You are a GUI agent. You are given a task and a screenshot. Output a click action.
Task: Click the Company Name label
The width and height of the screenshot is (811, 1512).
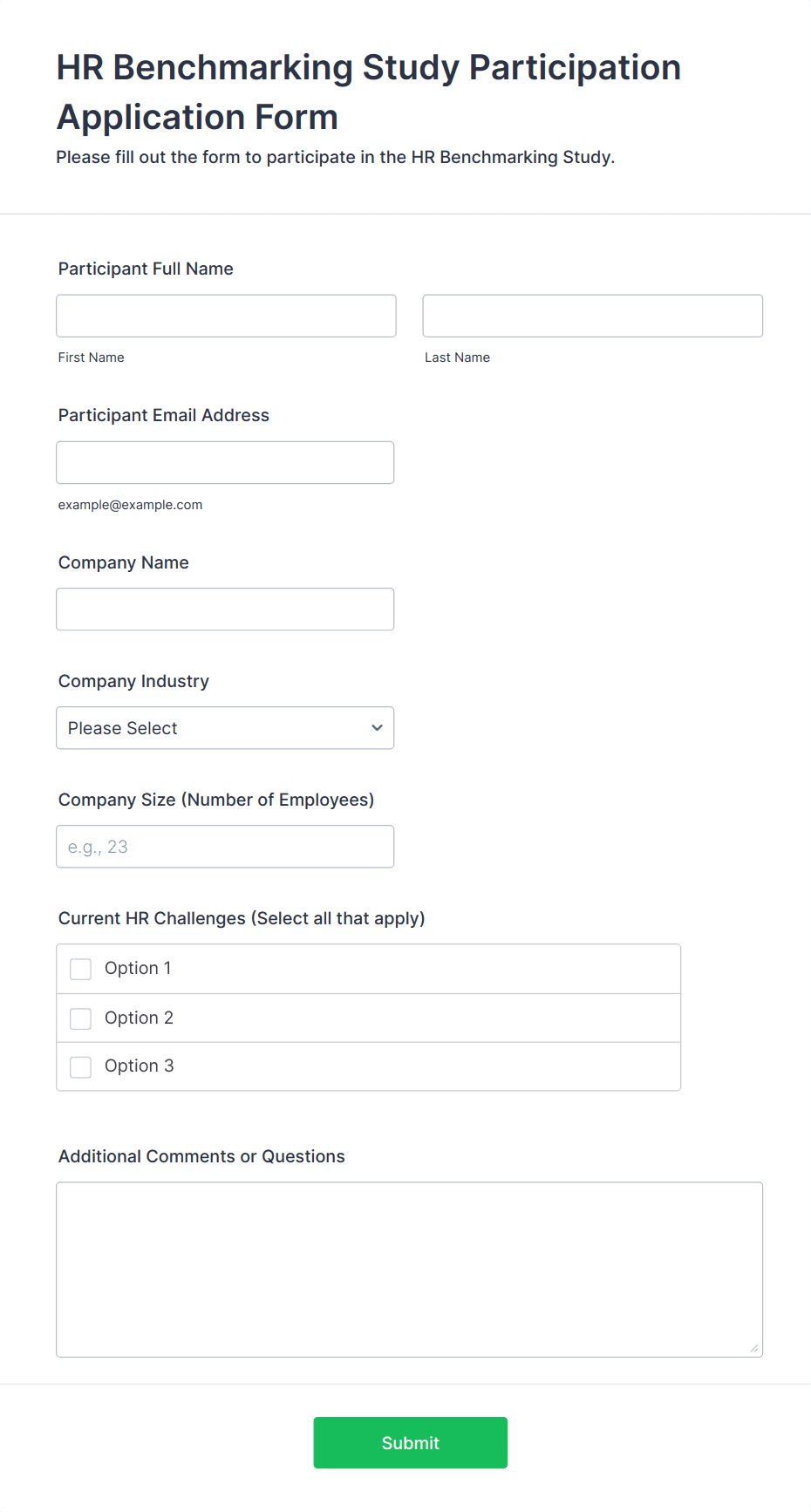124,562
